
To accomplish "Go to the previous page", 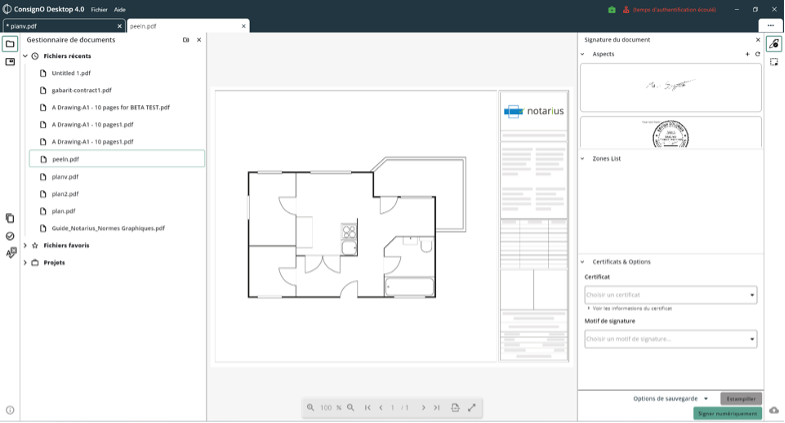I will [x=381, y=407].
